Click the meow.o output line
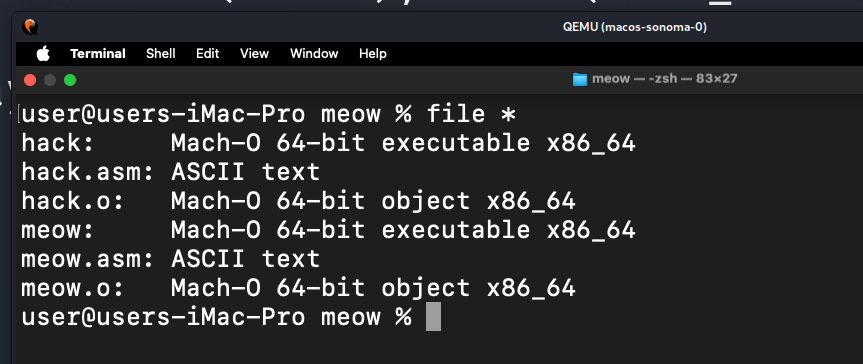This screenshot has width=863, height=364. 298,288
